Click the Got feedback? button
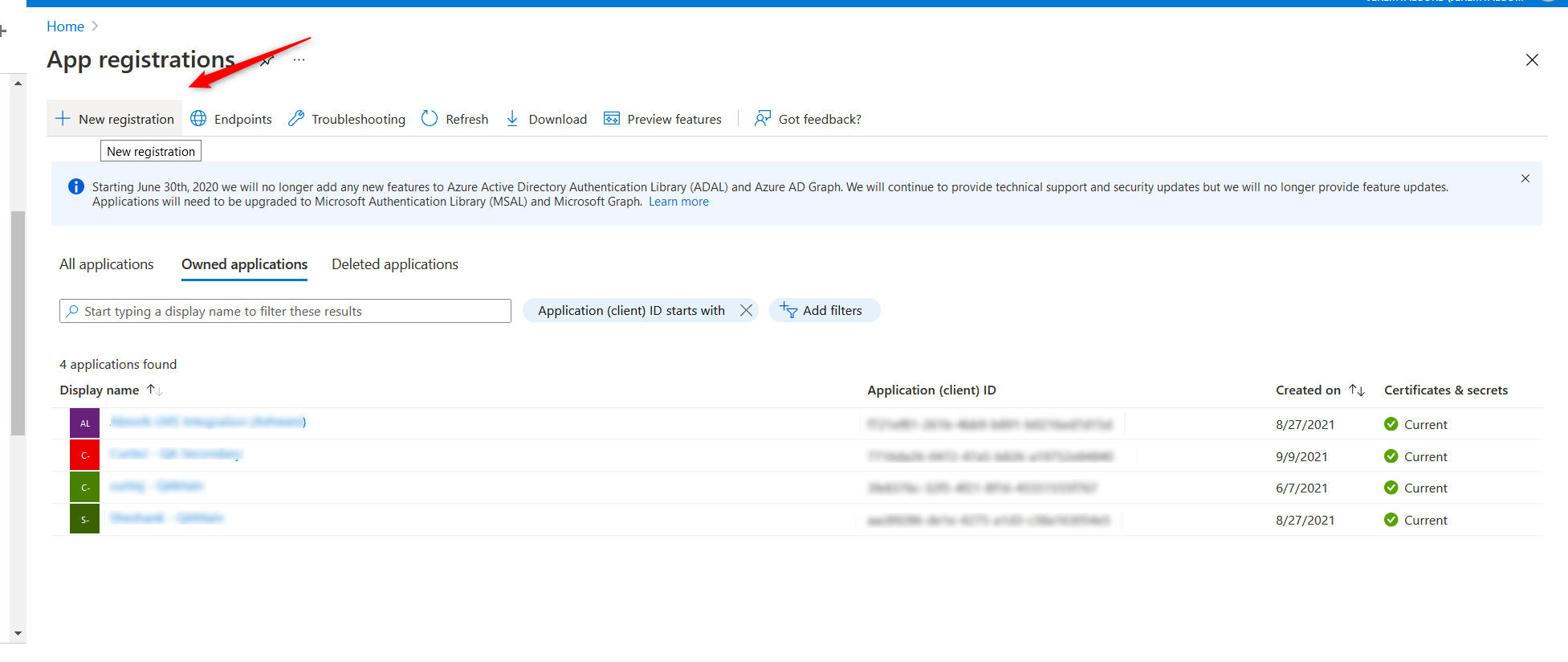This screenshot has height=662, width=1568. point(808,119)
